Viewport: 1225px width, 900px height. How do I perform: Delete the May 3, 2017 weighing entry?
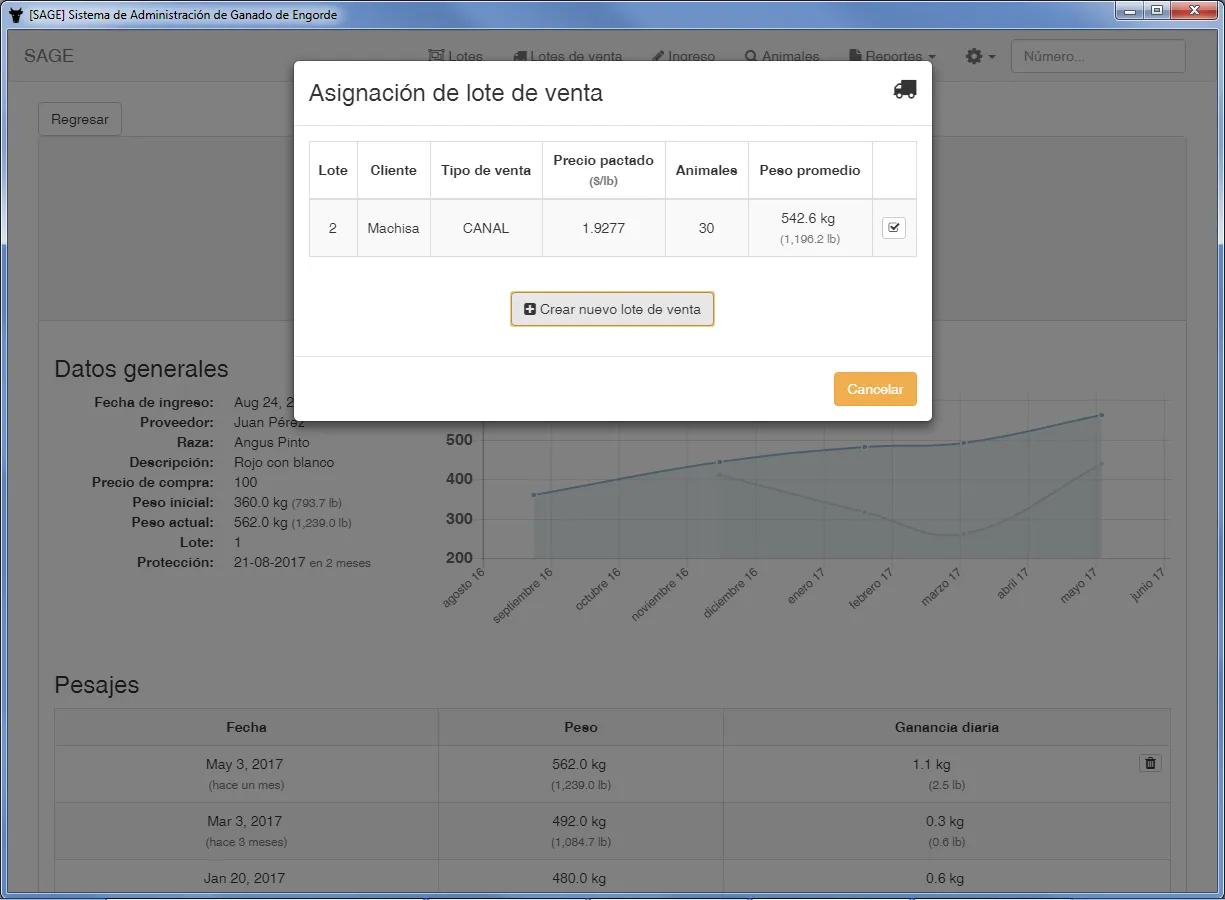(1150, 763)
